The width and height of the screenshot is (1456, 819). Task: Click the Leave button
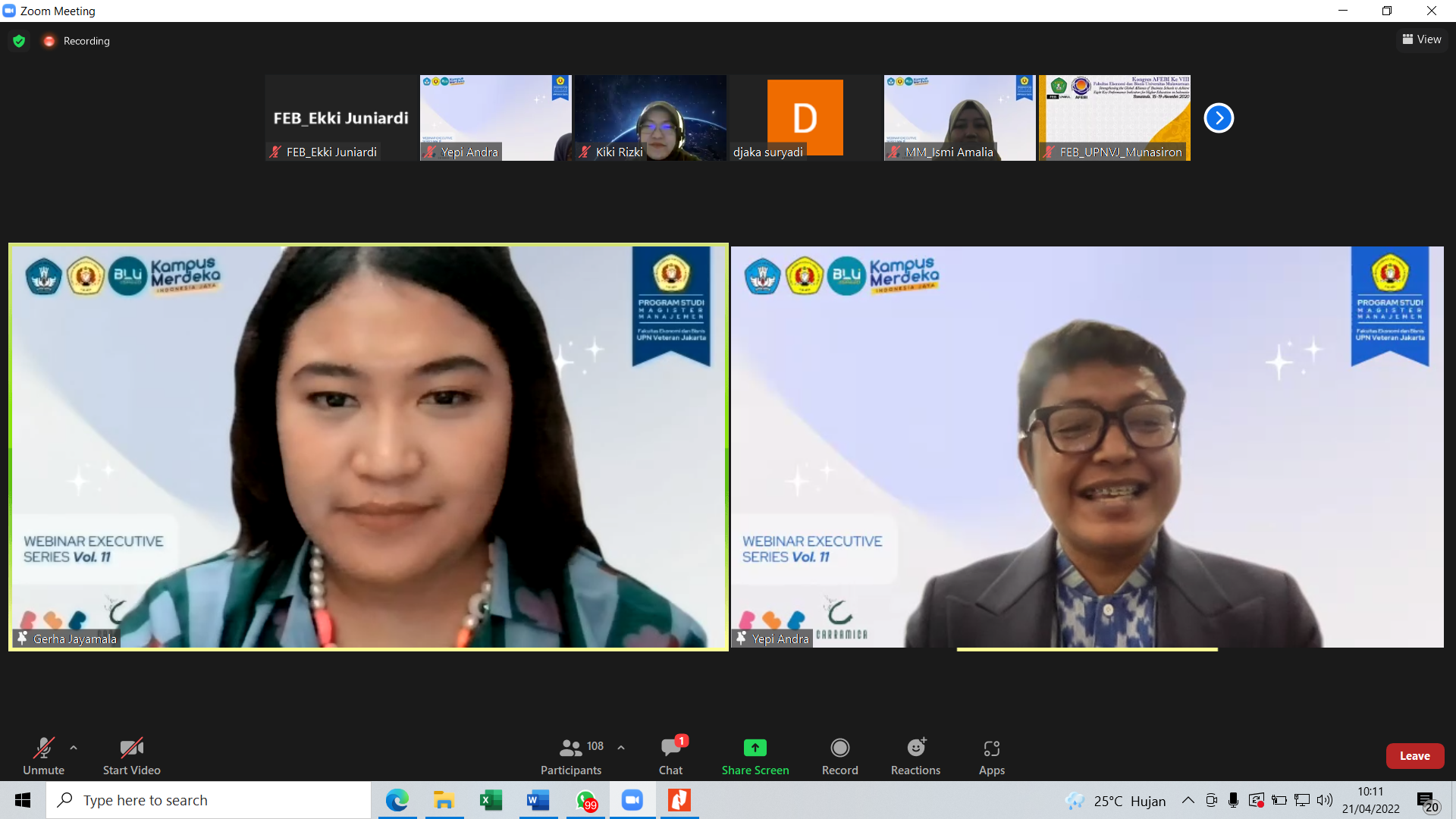(1415, 755)
